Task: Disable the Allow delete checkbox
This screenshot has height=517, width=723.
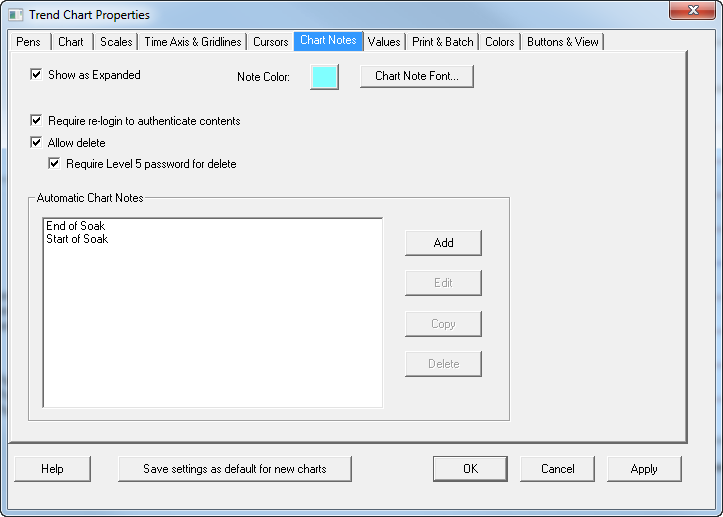Action: point(37,143)
